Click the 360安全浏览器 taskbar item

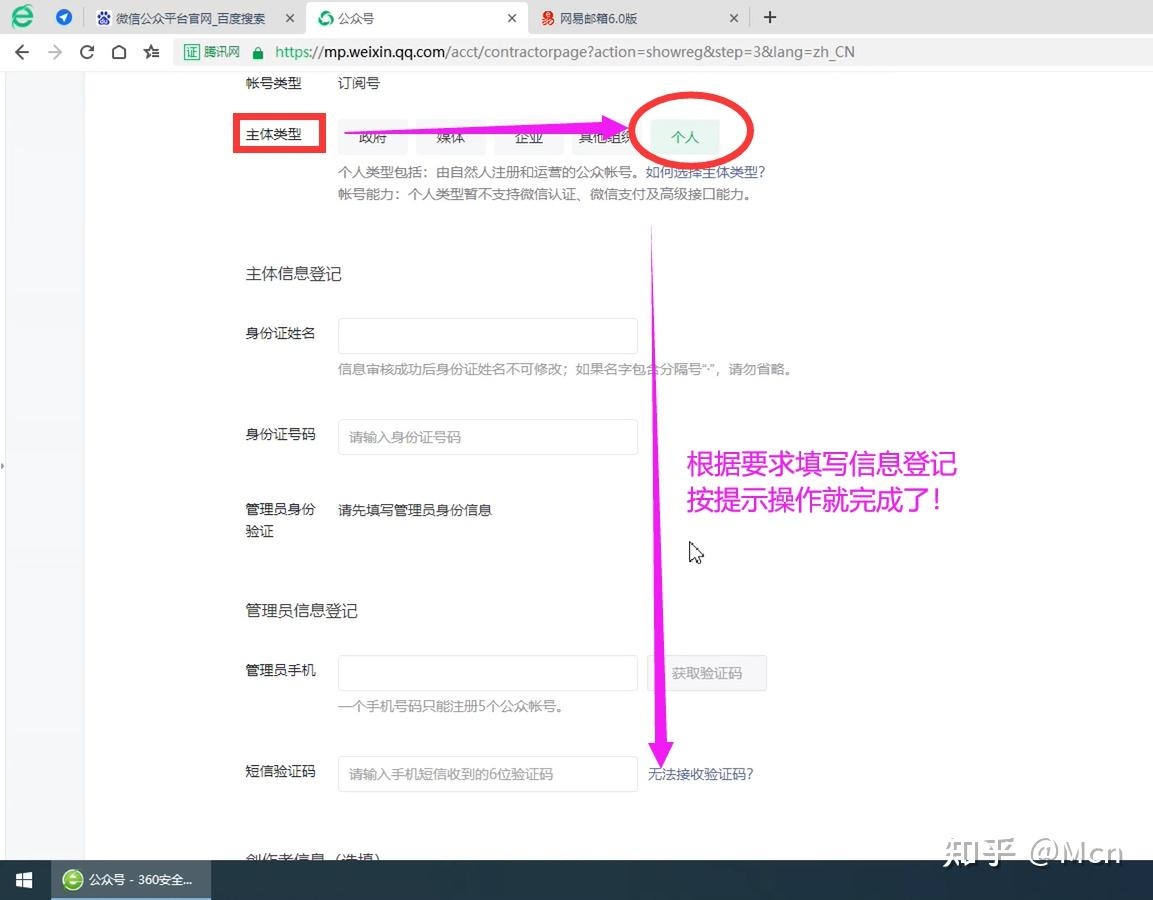[x=130, y=879]
